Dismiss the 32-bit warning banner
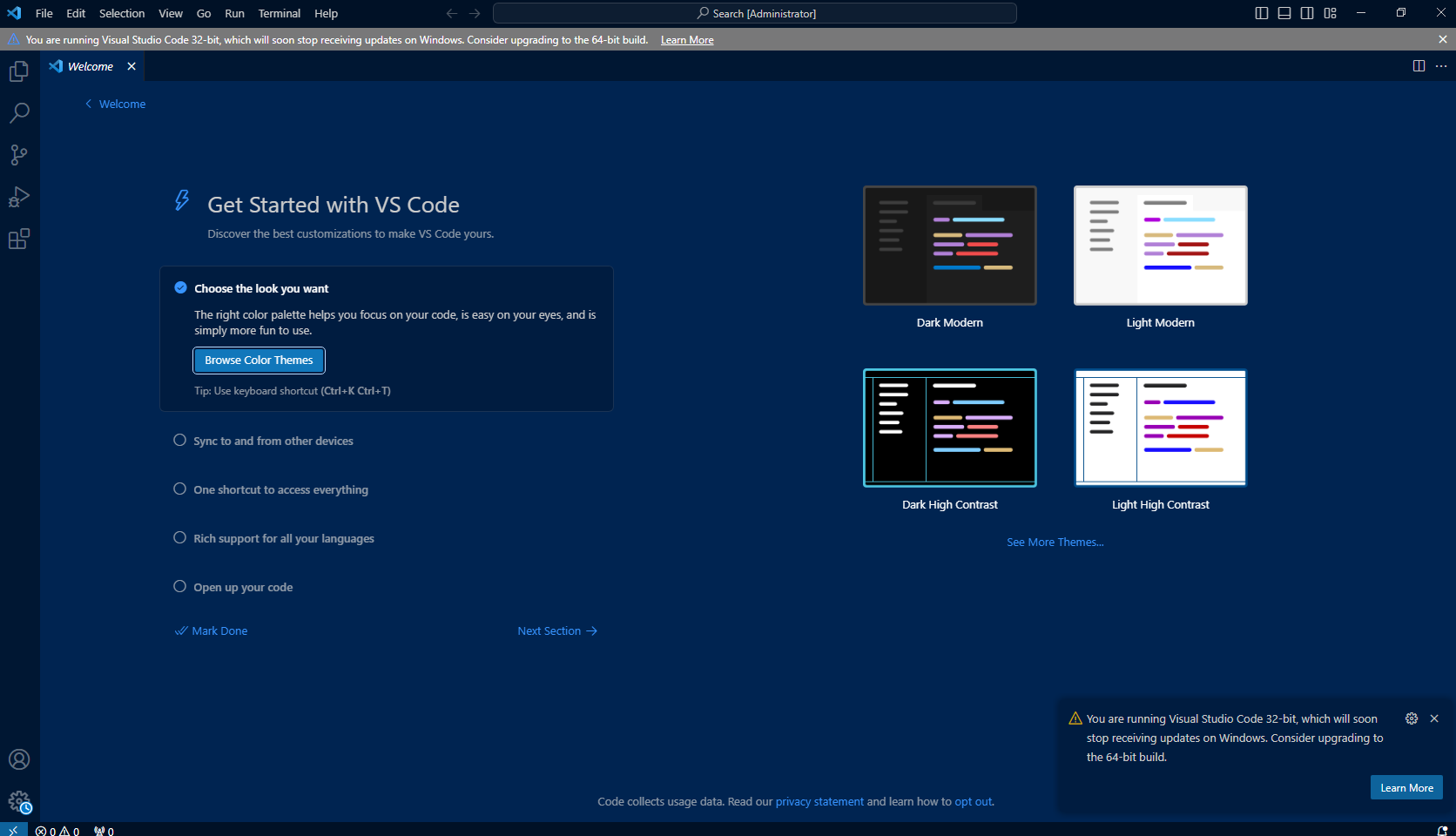Image resolution: width=1456 pixels, height=836 pixels. pyautogui.click(x=1443, y=39)
